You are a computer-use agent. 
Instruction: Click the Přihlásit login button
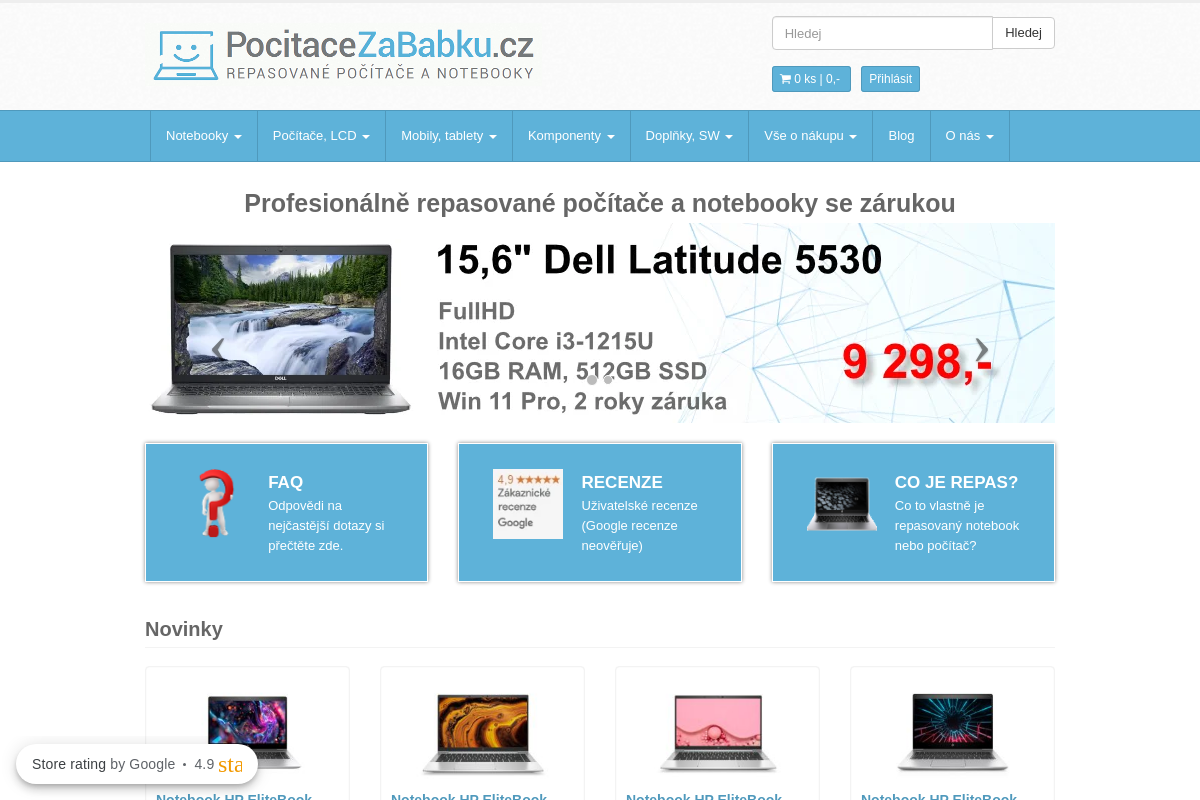[x=890, y=79]
